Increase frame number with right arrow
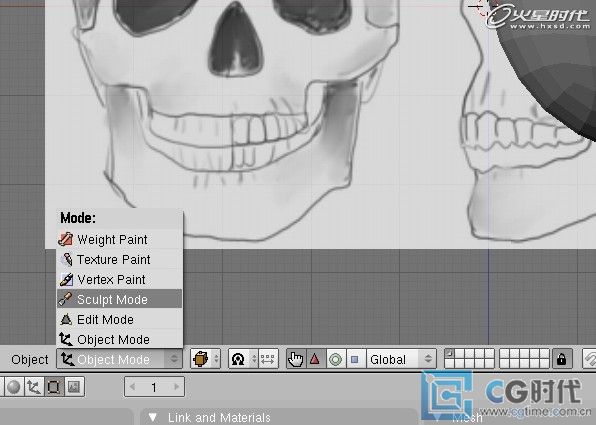 [x=176, y=387]
